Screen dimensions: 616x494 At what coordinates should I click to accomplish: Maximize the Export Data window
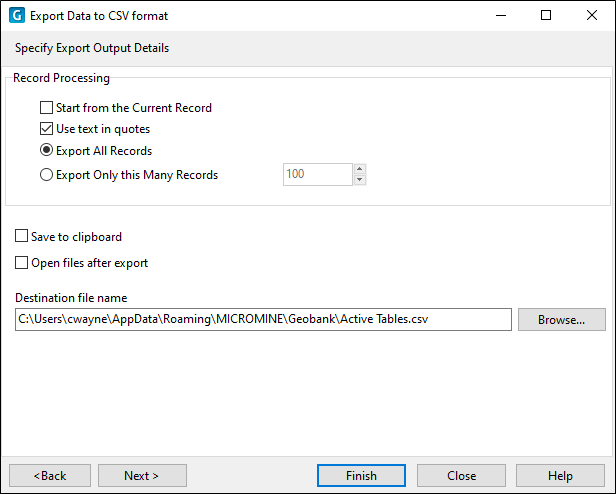tap(546, 16)
